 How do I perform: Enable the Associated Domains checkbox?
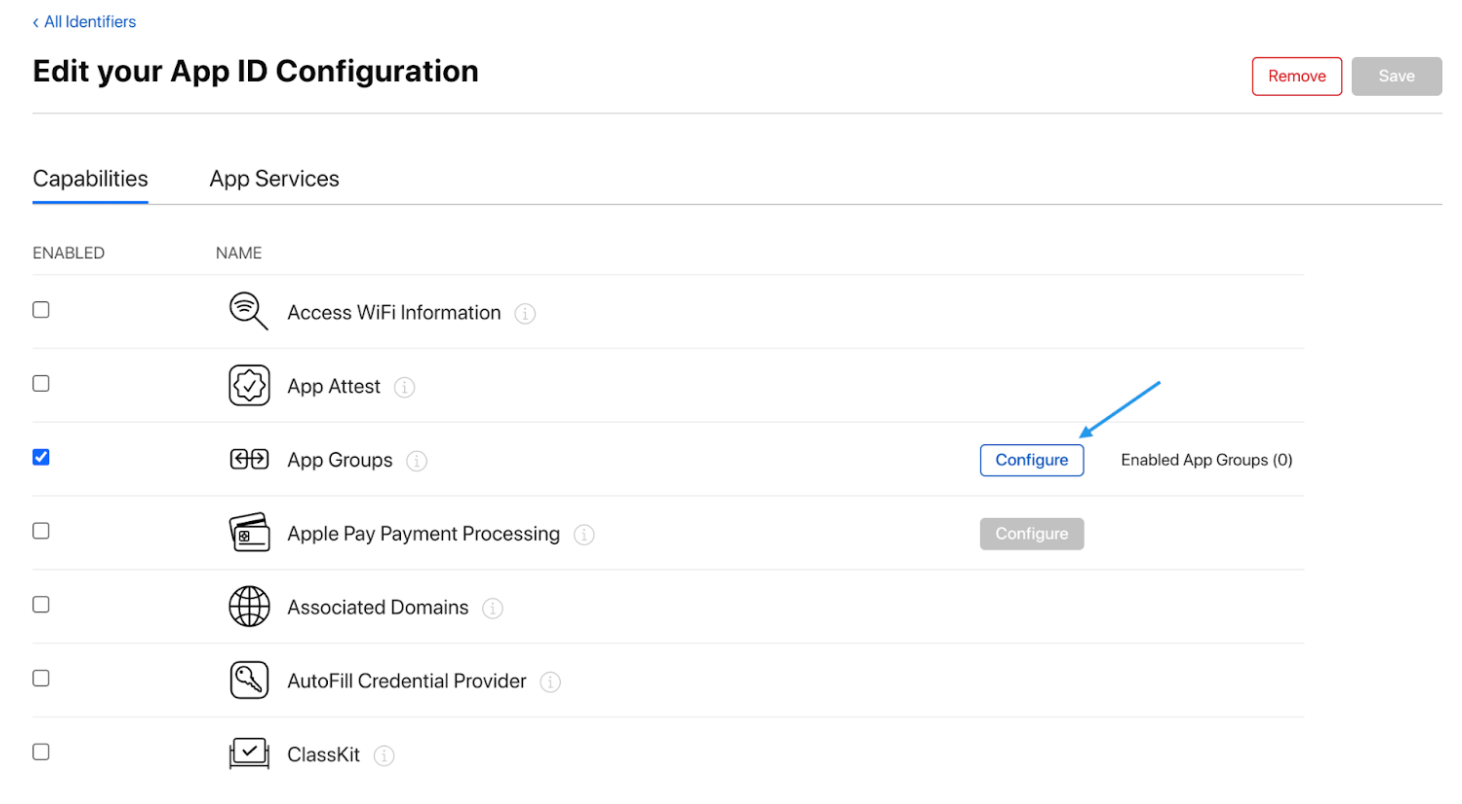tap(41, 604)
